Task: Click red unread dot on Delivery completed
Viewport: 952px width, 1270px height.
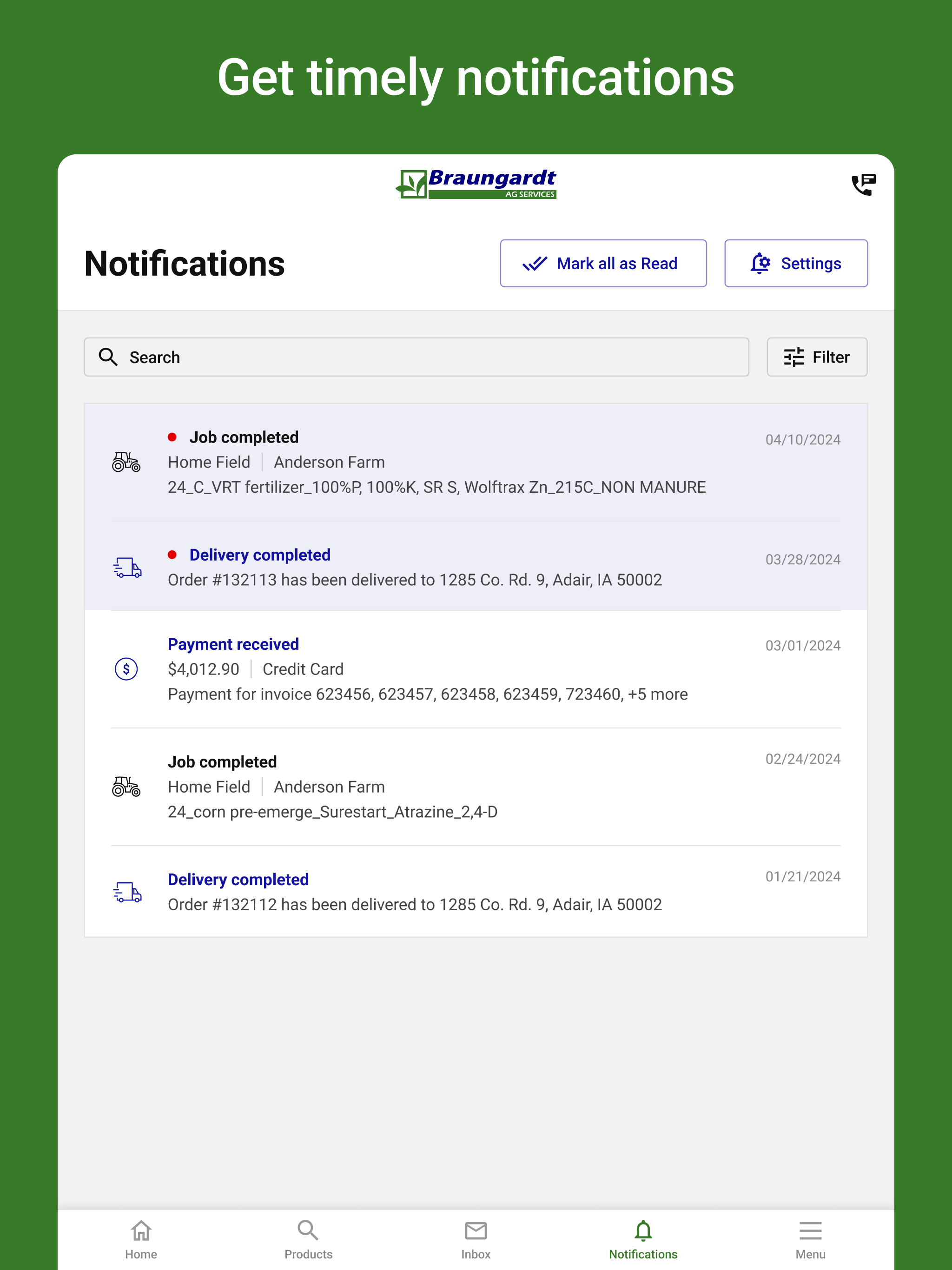Action: click(172, 555)
